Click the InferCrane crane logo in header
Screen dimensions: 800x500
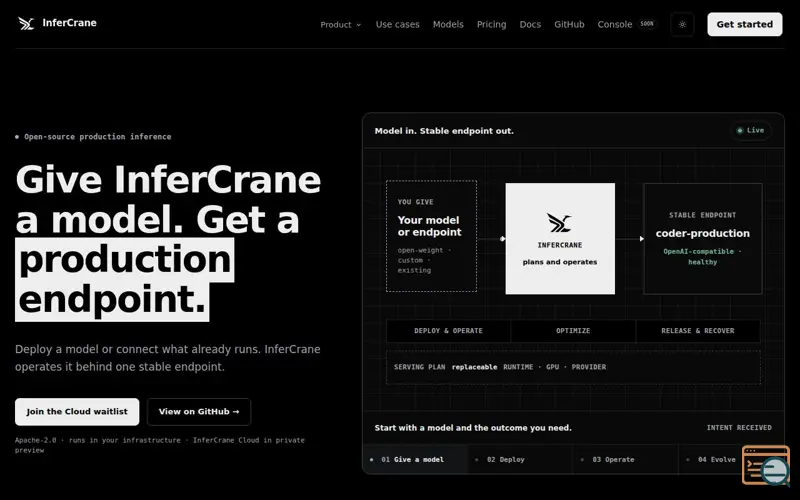(26, 23)
